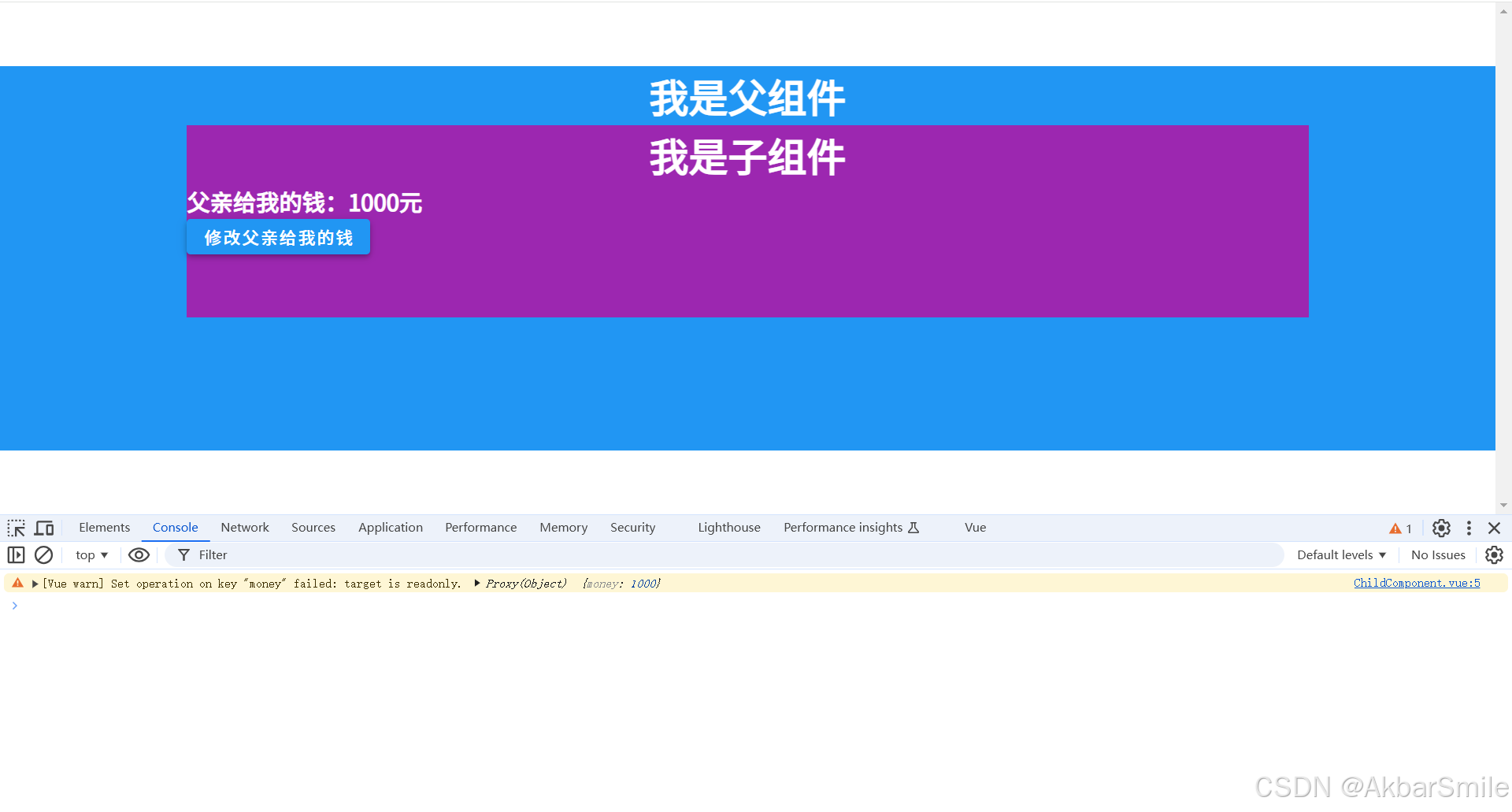Open the Network tab
This screenshot has height=812, width=1512.
245,528
